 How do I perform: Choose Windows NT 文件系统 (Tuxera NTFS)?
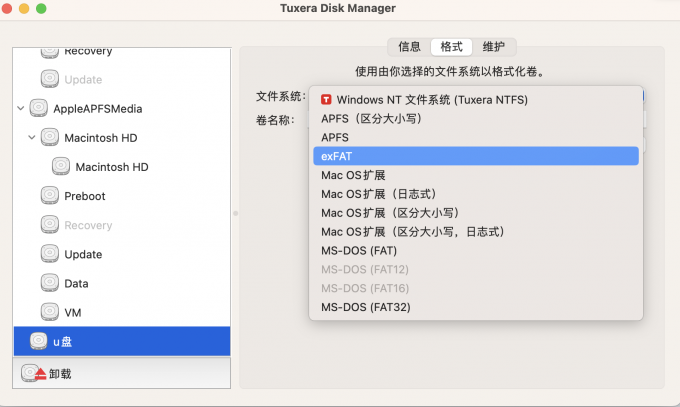(x=476, y=100)
